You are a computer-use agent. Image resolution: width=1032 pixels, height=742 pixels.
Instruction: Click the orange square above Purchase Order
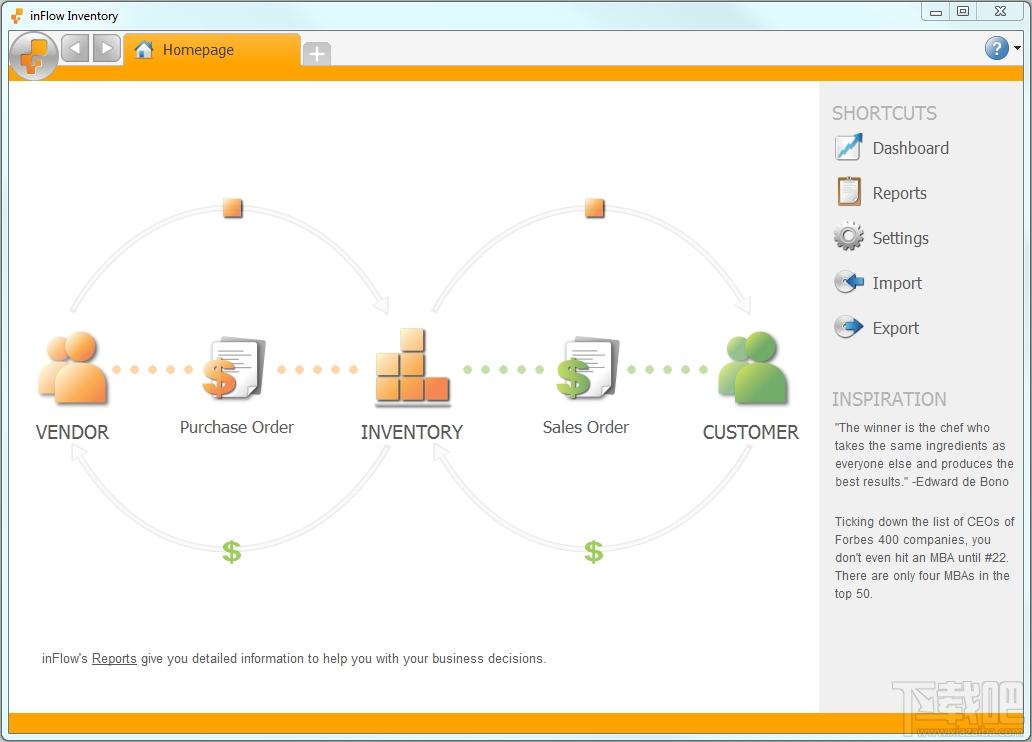[232, 208]
